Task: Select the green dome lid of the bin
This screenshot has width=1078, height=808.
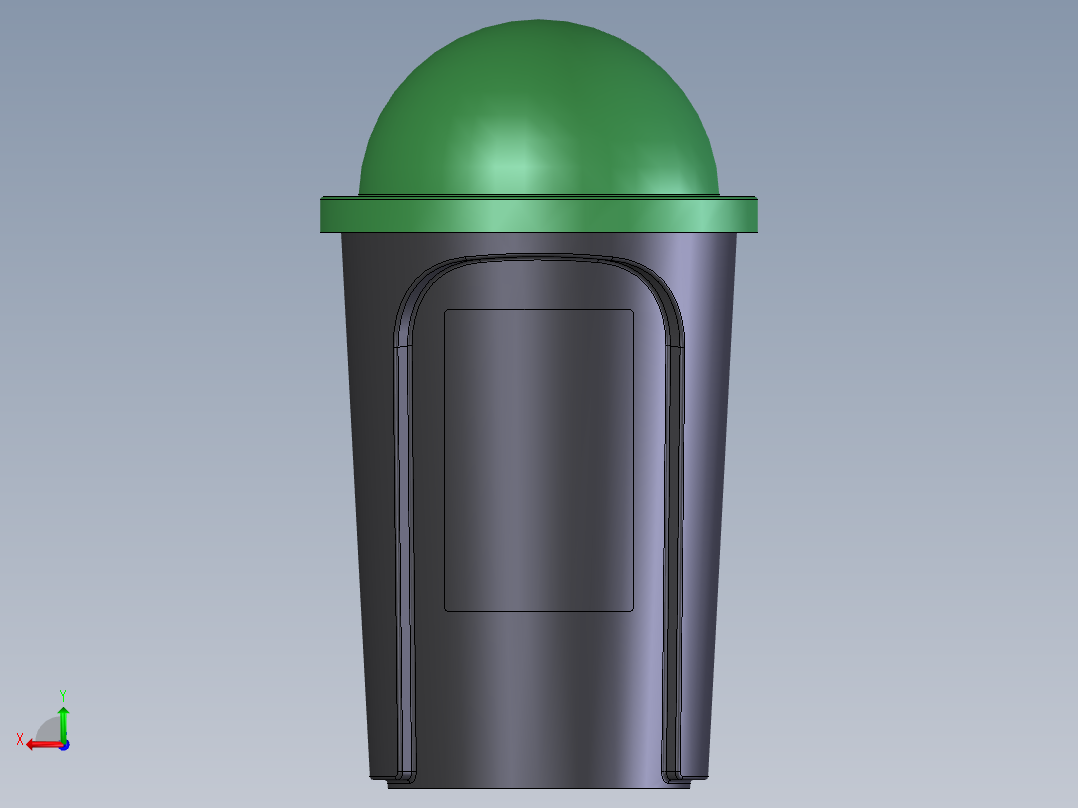Action: pyautogui.click(x=539, y=108)
